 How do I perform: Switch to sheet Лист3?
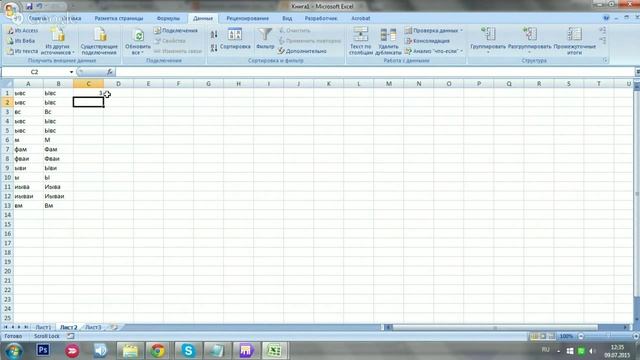93,327
